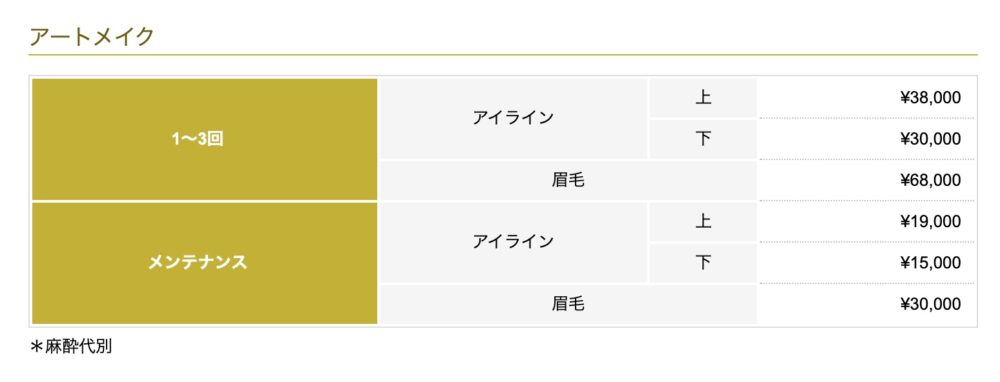Click the gold underline below アートメイク heading
This screenshot has width=1000, height=382.
coord(503,55)
